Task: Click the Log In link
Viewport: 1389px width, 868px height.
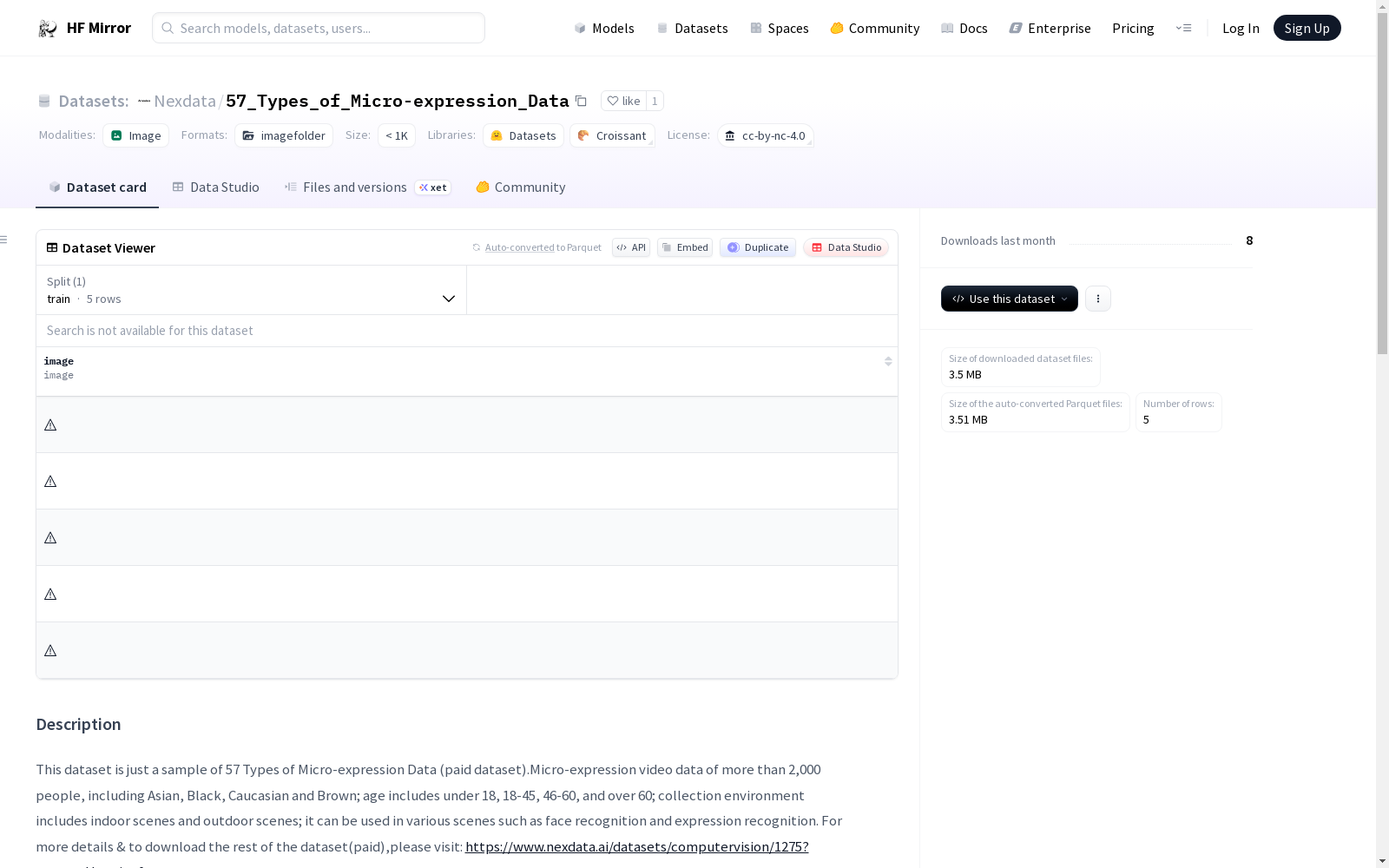Action: pos(1241,28)
